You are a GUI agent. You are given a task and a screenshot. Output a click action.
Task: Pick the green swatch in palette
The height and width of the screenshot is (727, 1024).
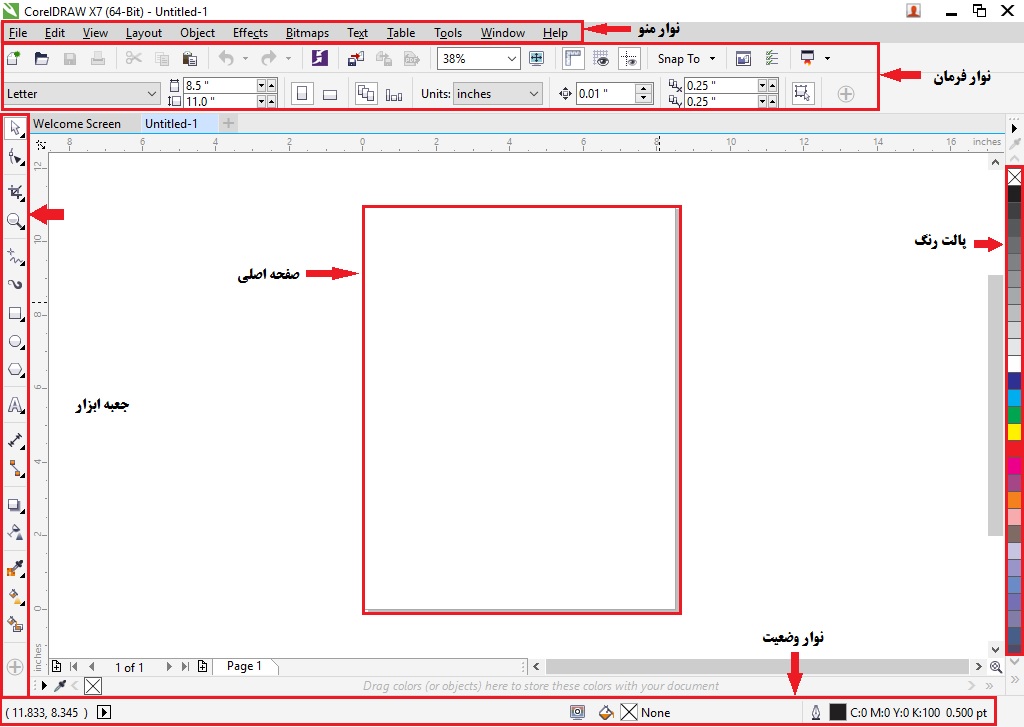[x=1014, y=415]
